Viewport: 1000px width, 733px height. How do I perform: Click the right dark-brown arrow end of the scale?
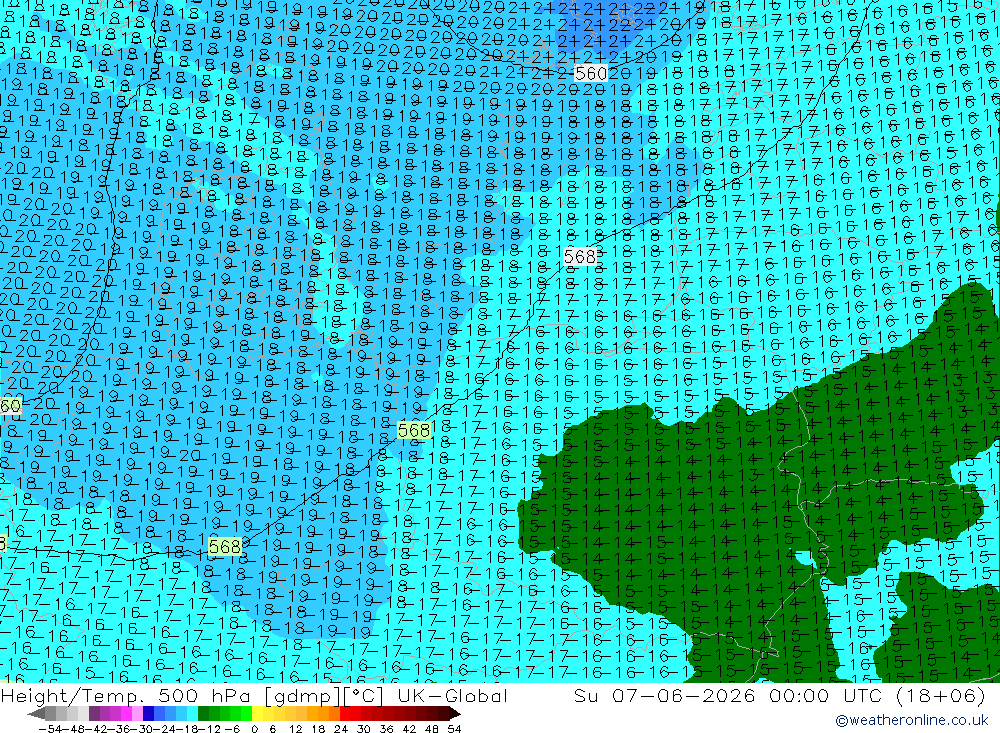[455, 714]
